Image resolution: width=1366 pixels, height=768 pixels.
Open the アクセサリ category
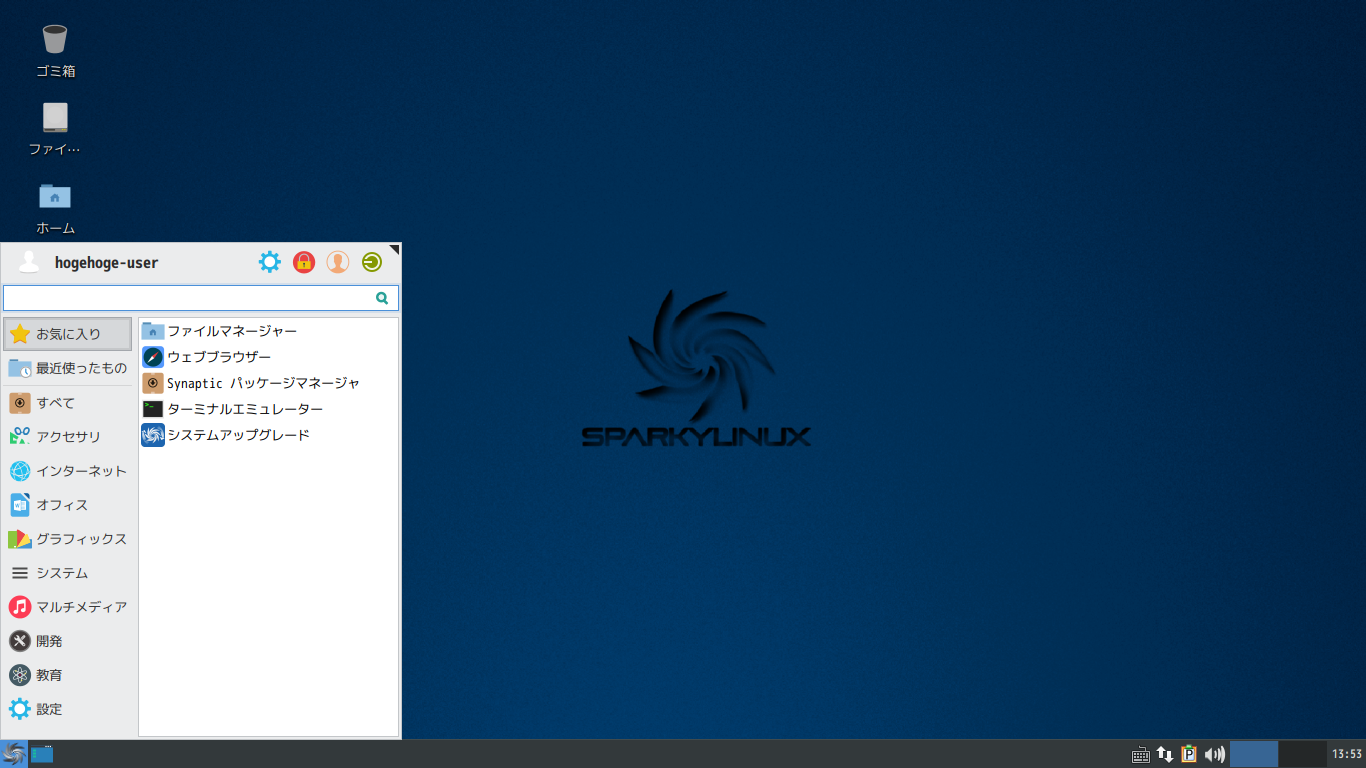[68, 437]
